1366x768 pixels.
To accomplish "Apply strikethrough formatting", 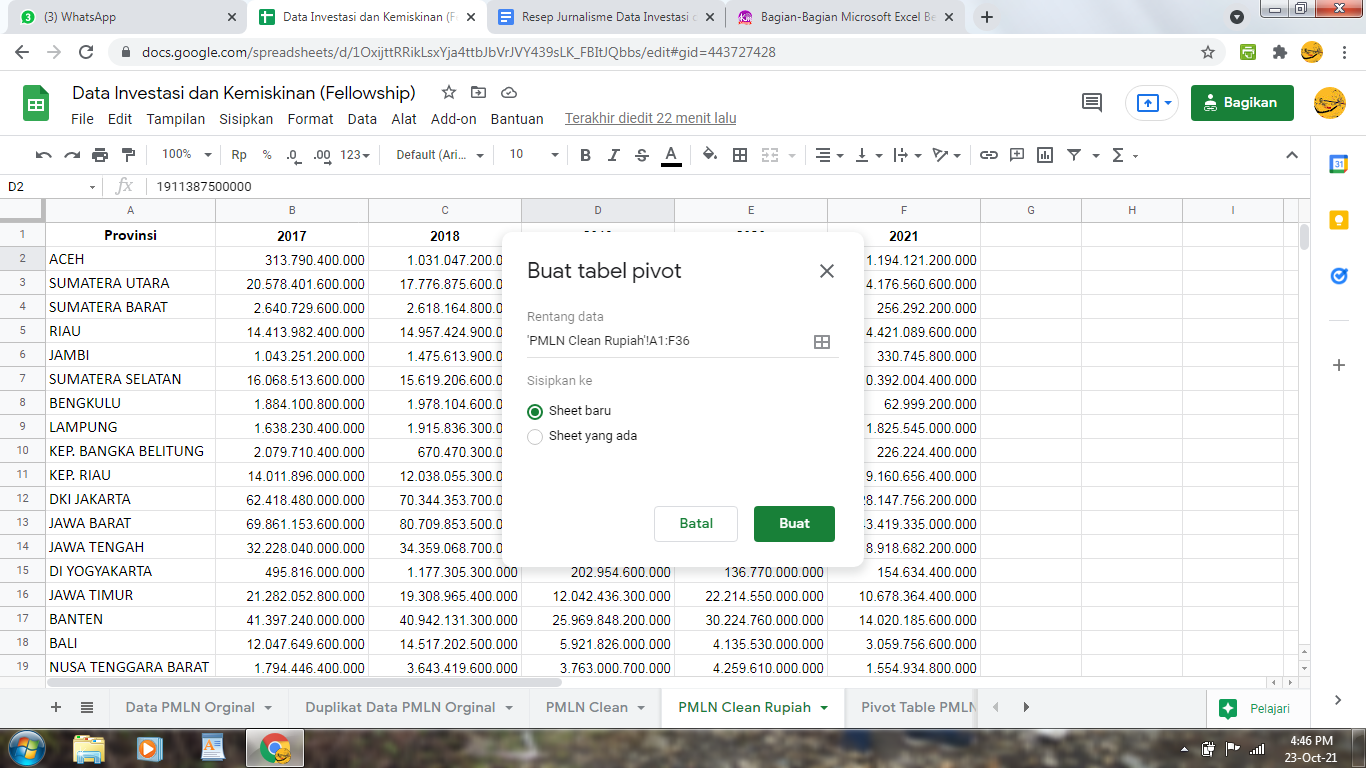I will tap(642, 155).
